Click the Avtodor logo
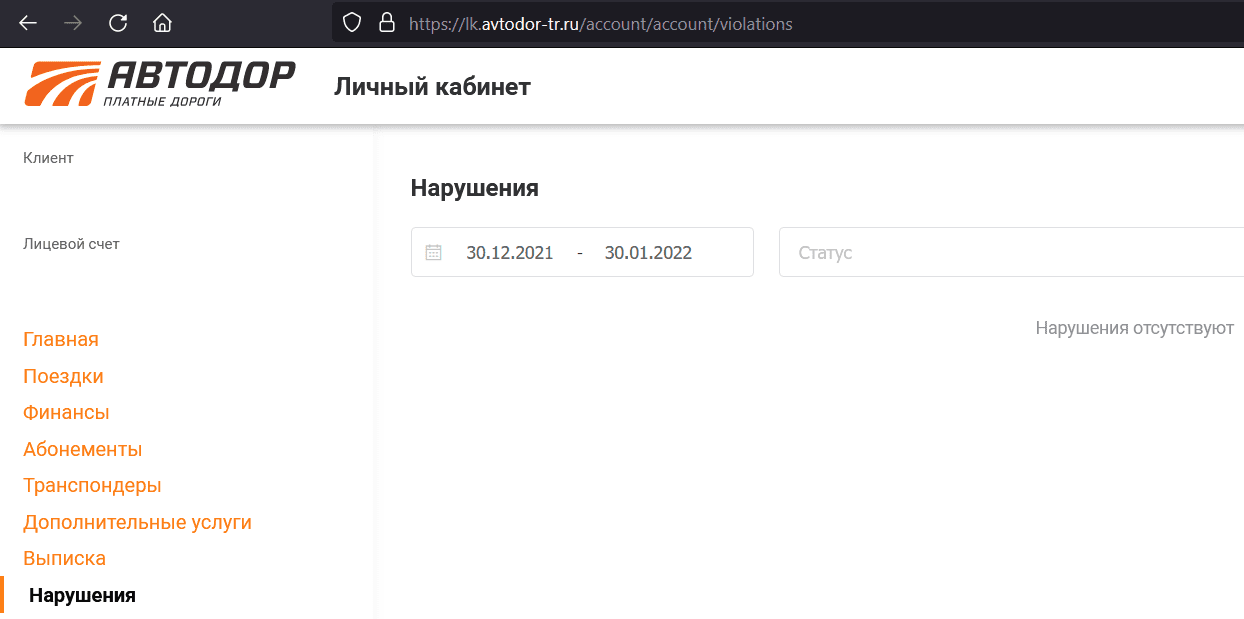1244x619 pixels. 160,84
